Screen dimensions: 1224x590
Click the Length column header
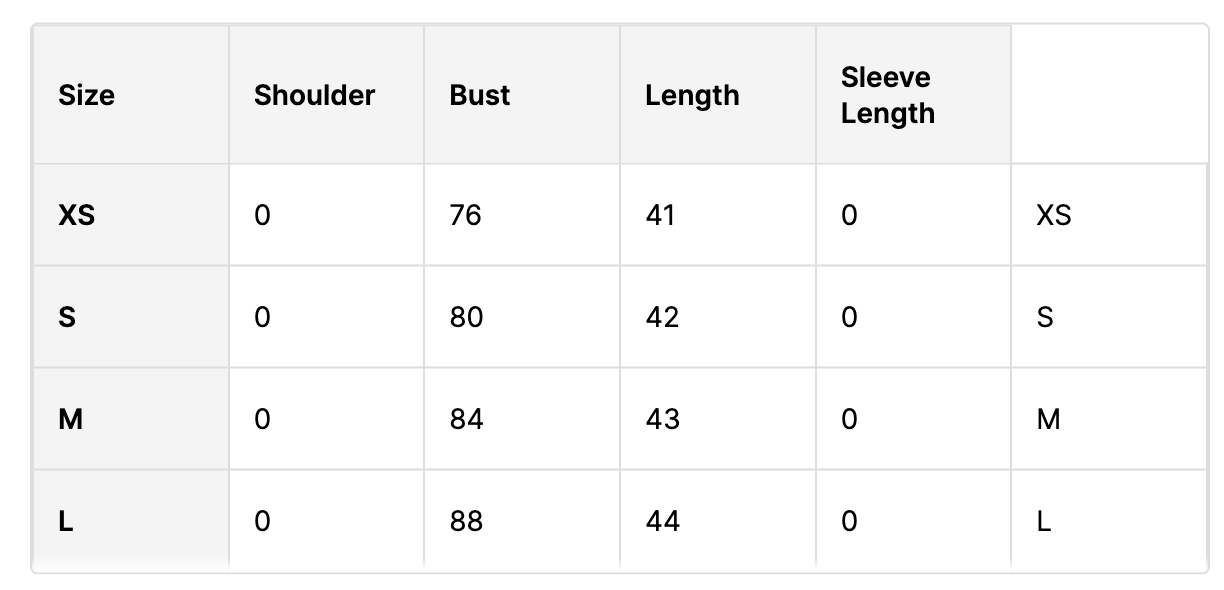click(692, 95)
